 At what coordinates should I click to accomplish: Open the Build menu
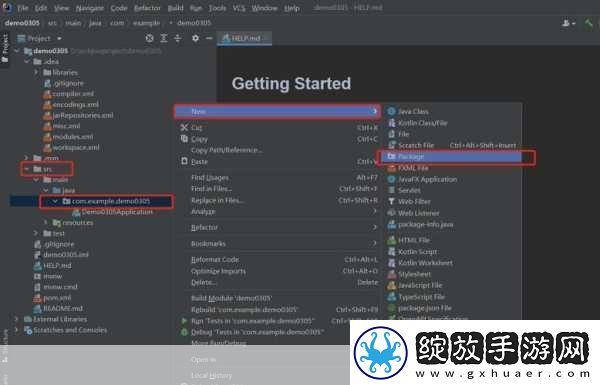175,8
